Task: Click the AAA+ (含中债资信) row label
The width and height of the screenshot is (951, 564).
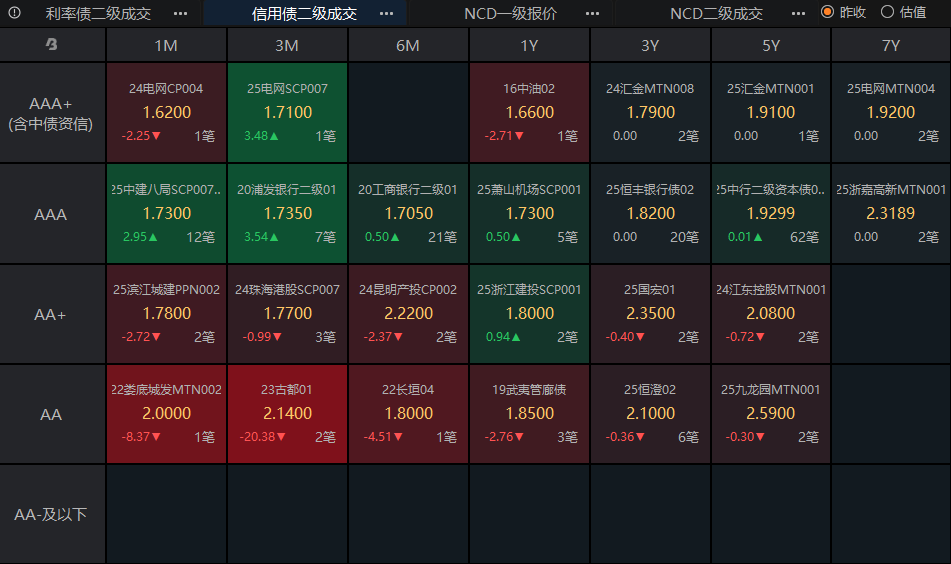Action: 51,113
